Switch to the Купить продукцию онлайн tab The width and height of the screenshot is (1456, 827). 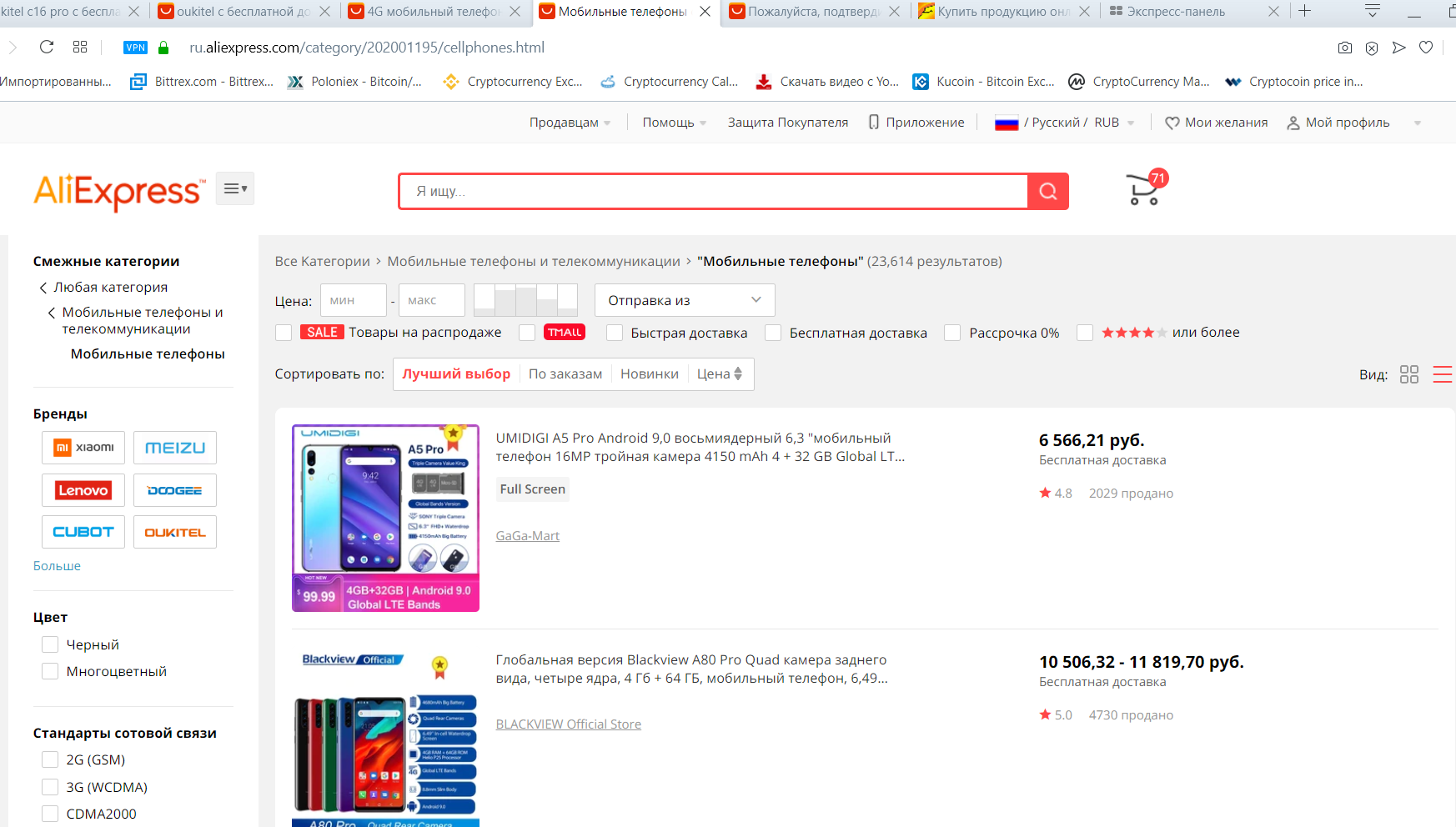click(x=1004, y=12)
